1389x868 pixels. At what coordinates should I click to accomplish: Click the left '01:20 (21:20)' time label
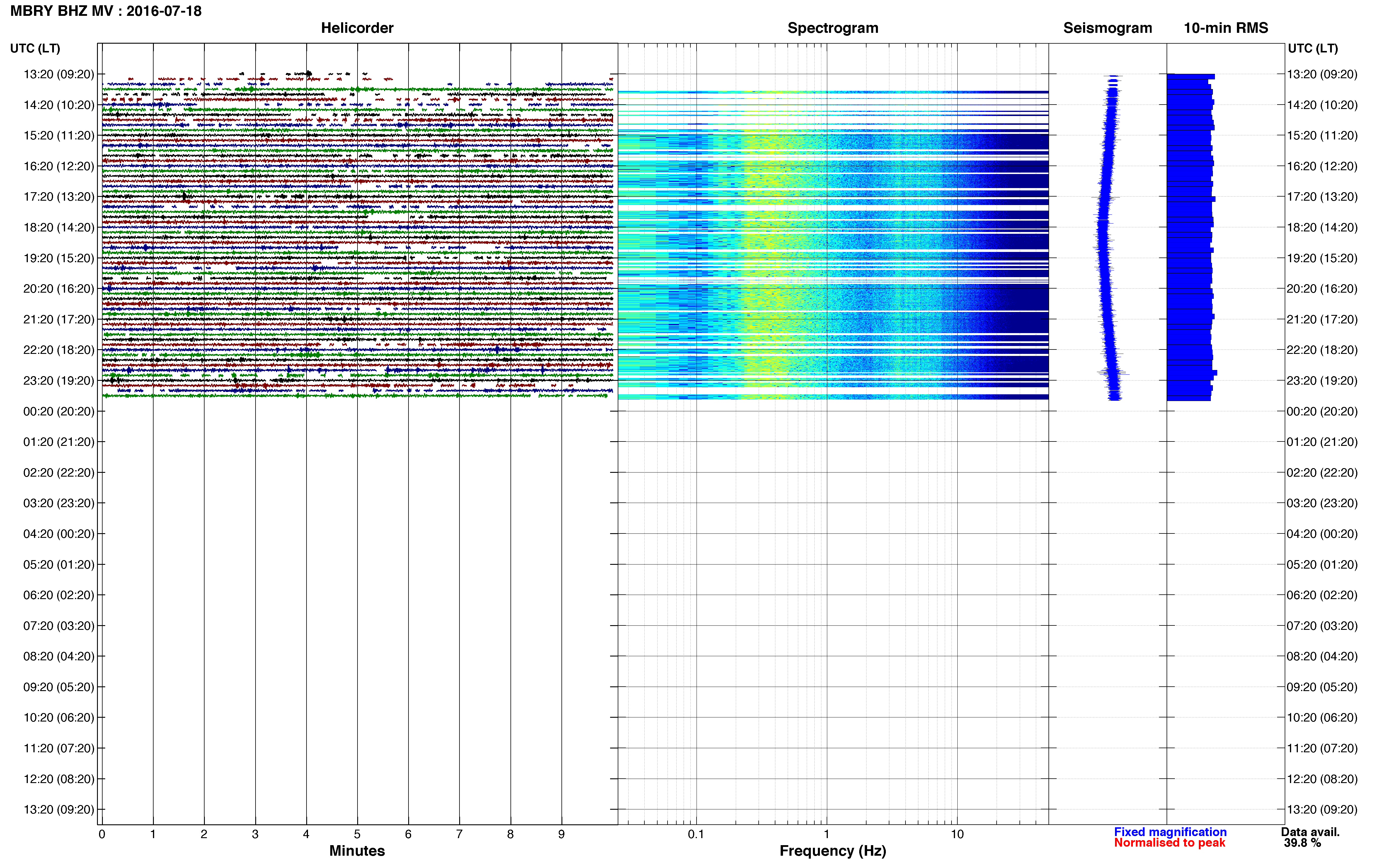[59, 442]
